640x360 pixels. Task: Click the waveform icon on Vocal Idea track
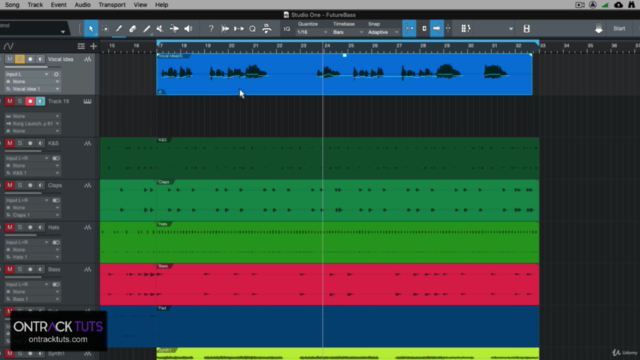pos(88,60)
